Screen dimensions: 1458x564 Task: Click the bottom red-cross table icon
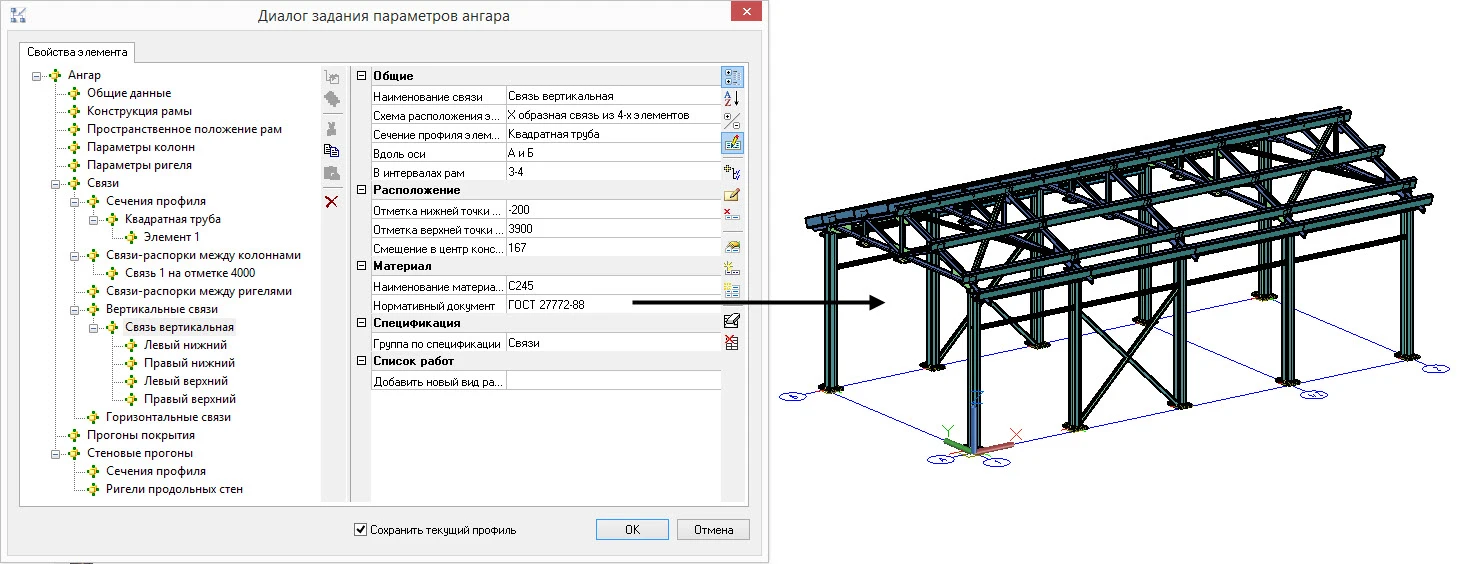coord(732,343)
